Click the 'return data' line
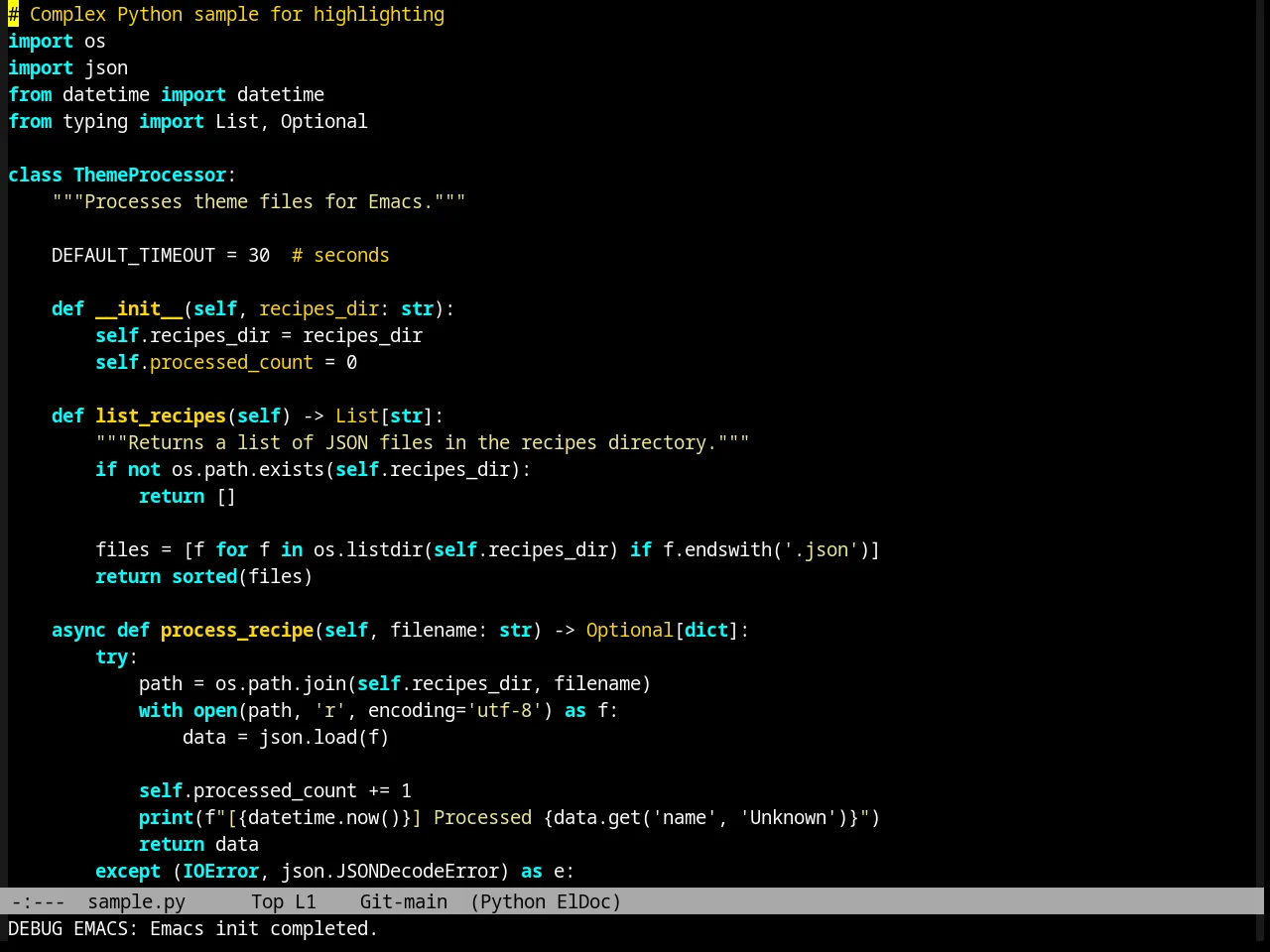 198,844
